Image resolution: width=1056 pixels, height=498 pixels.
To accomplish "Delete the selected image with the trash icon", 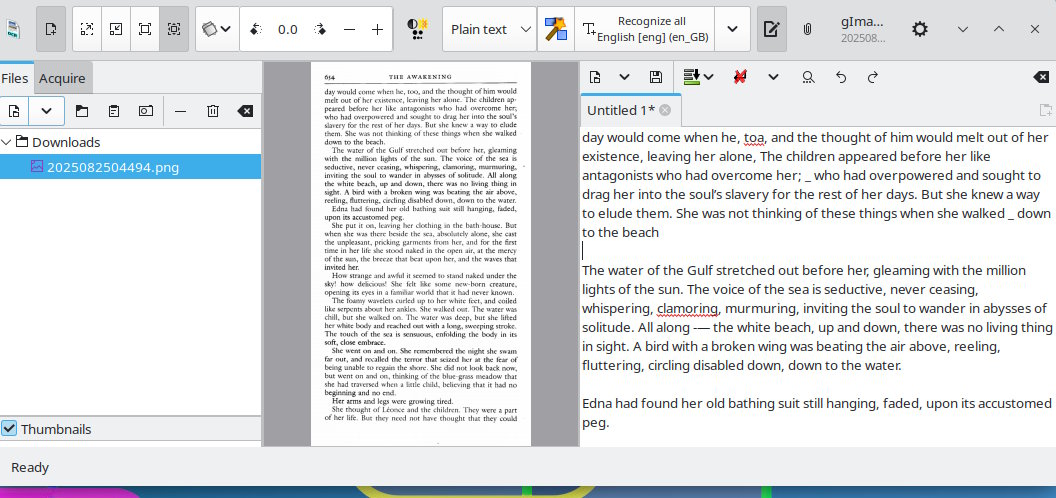I will (213, 111).
